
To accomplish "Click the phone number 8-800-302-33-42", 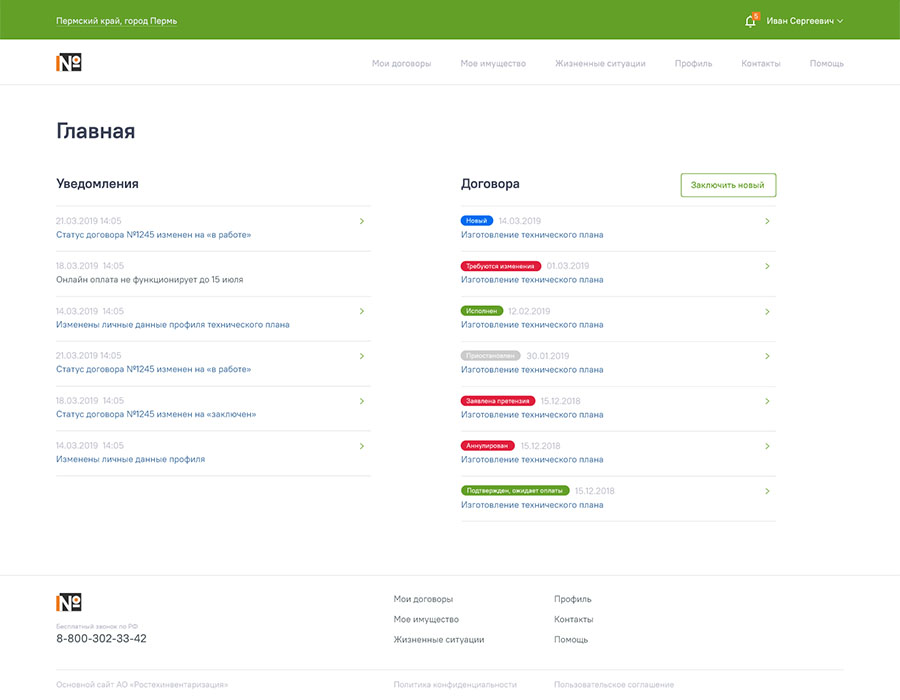I will click(x=101, y=638).
